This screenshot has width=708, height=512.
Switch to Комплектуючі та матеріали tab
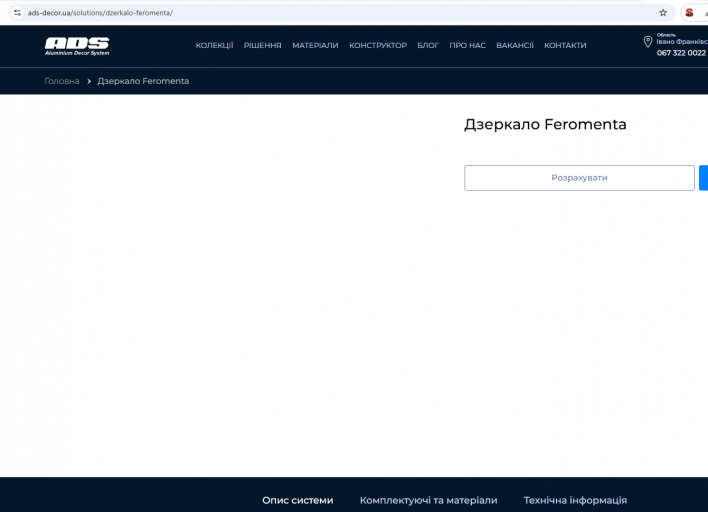[429, 500]
